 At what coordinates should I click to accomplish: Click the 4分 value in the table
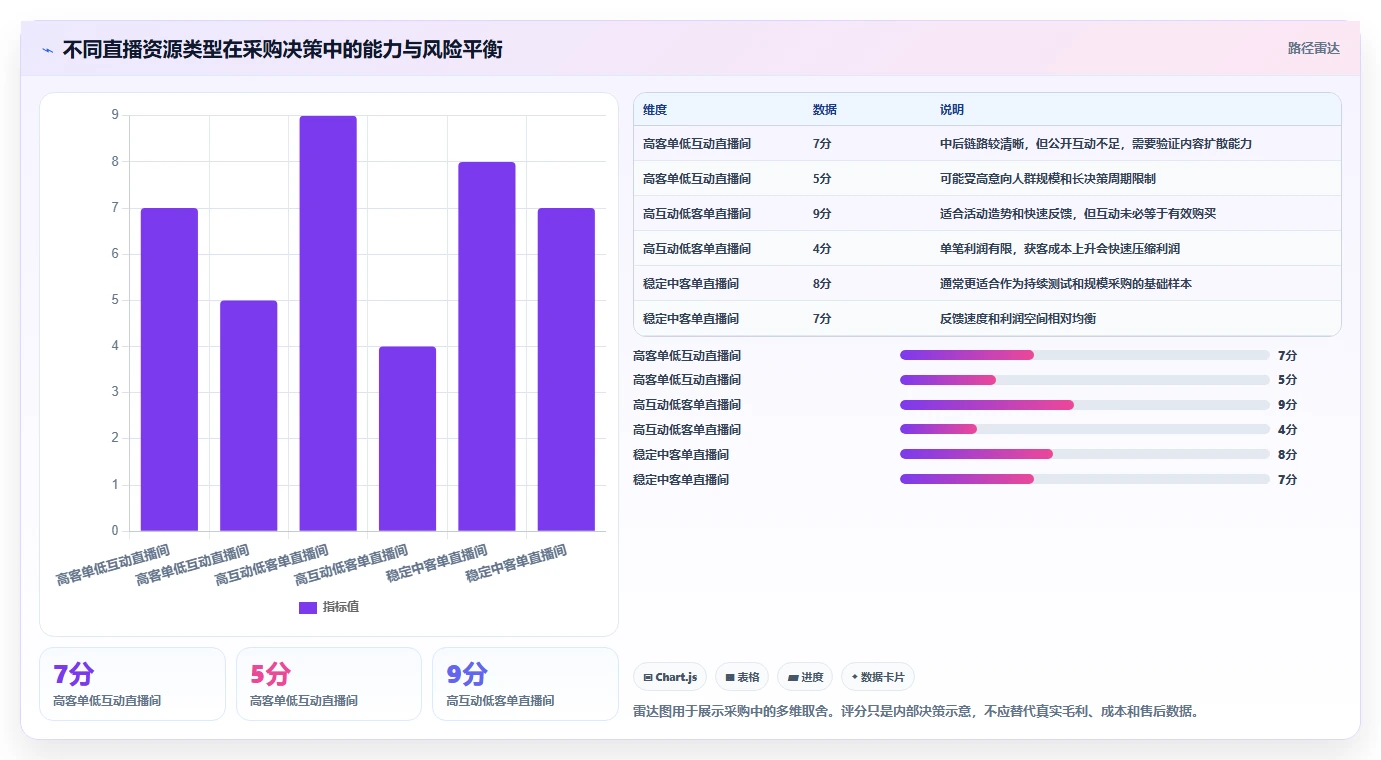pyautogui.click(x=822, y=249)
